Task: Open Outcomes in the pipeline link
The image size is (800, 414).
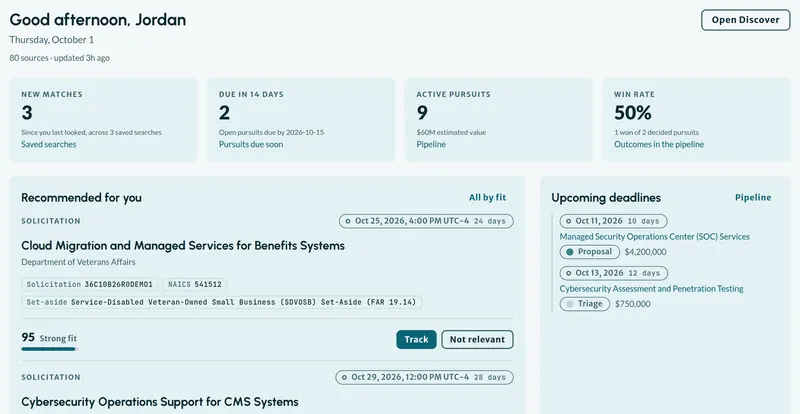Action: (x=659, y=144)
